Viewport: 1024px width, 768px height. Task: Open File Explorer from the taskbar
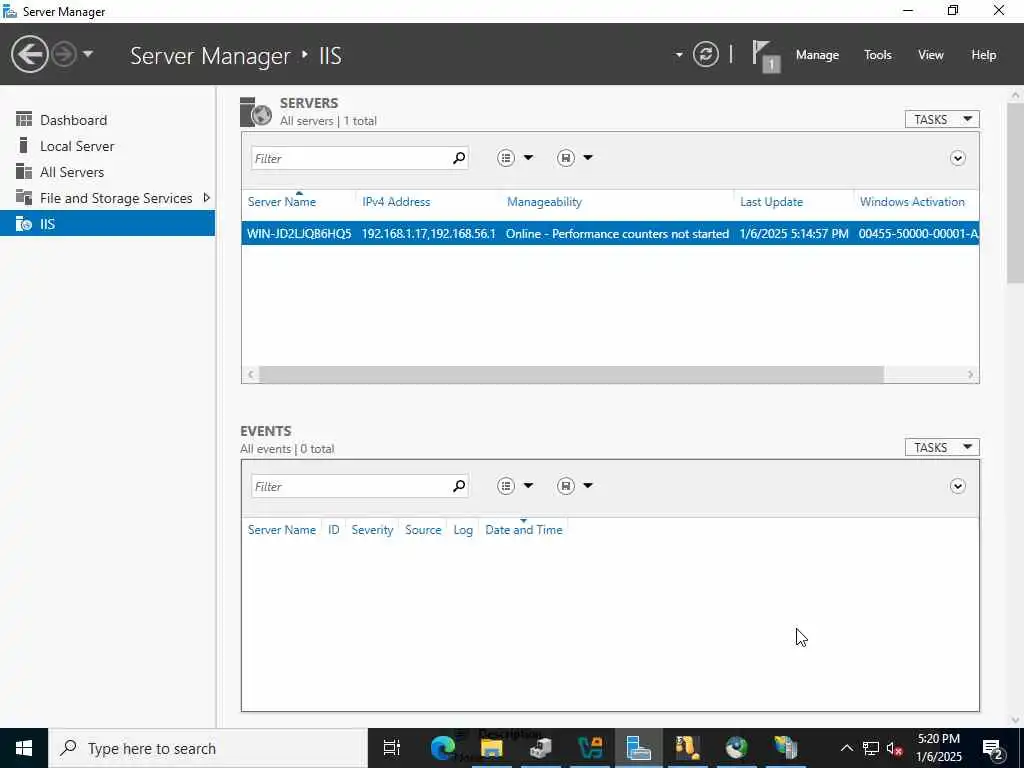coord(492,748)
